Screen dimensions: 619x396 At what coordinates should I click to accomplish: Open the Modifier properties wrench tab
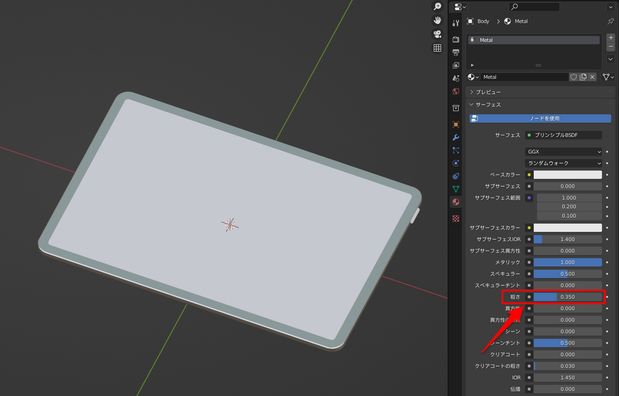(456, 137)
